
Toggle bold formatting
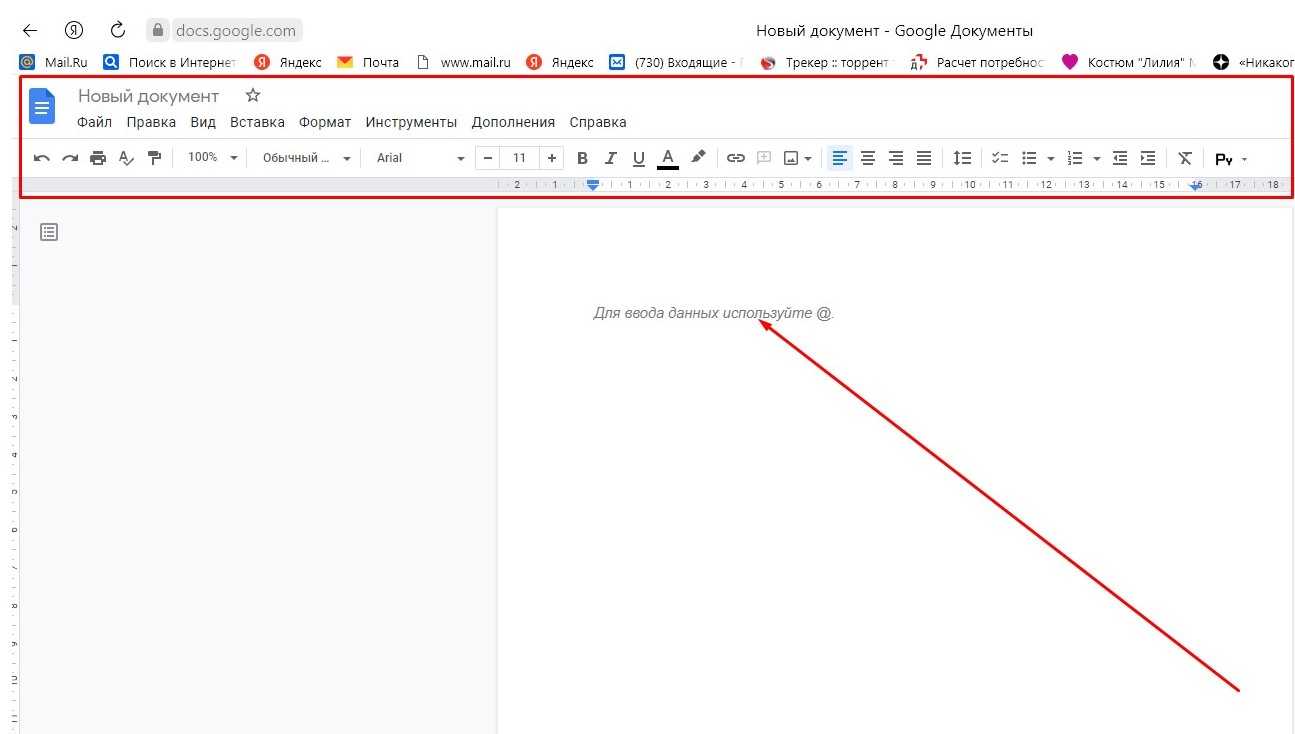(x=583, y=158)
